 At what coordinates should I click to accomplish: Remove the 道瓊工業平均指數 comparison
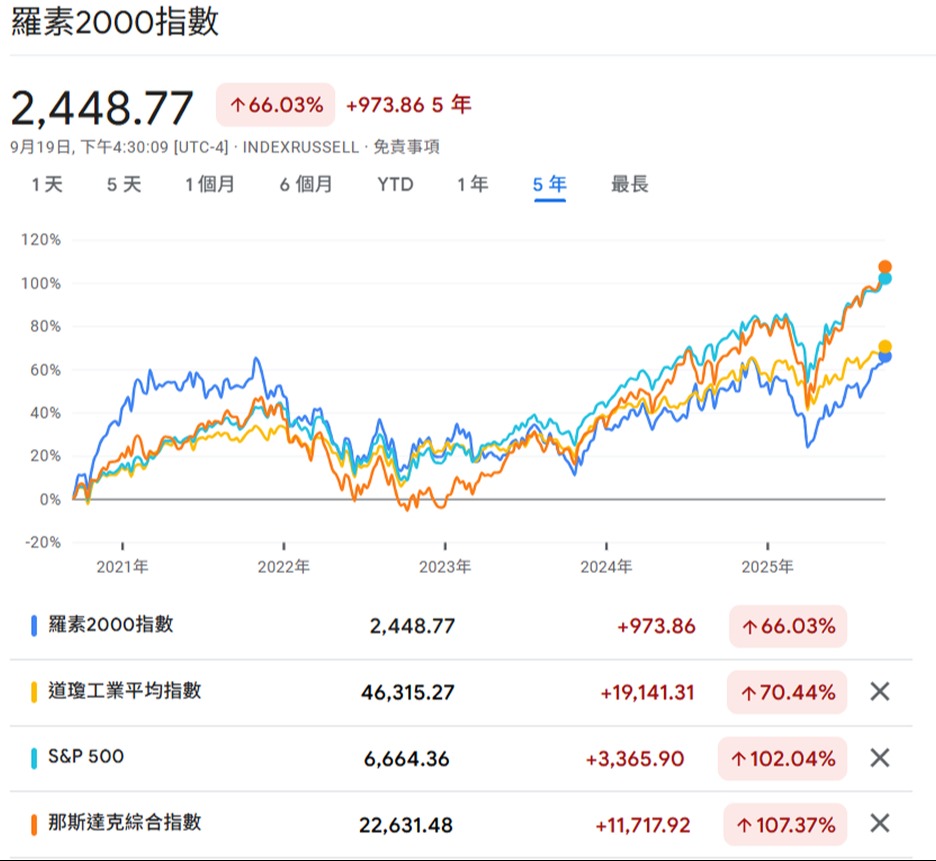[x=881, y=692]
